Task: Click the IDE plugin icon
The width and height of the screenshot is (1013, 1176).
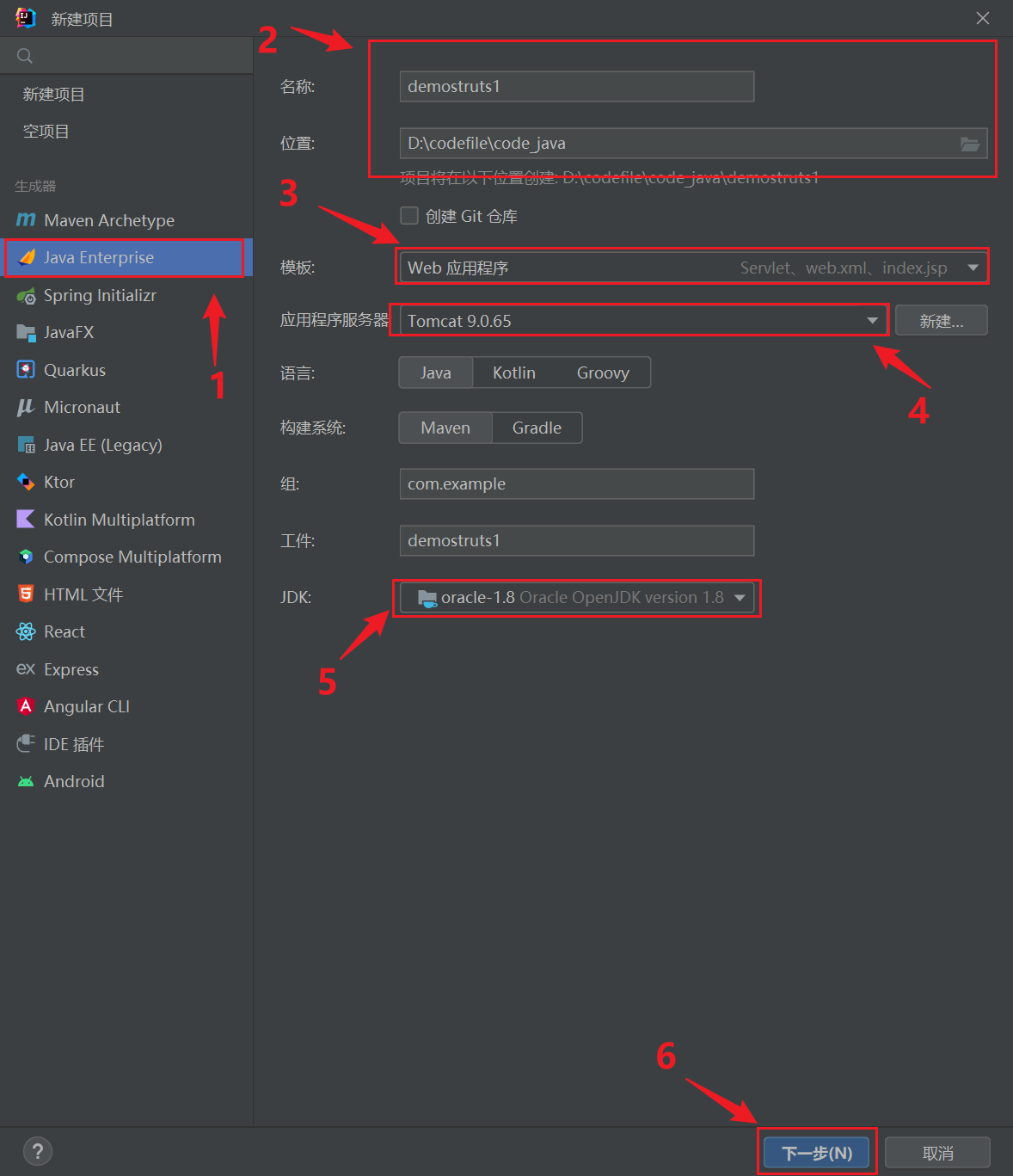Action: [26, 744]
